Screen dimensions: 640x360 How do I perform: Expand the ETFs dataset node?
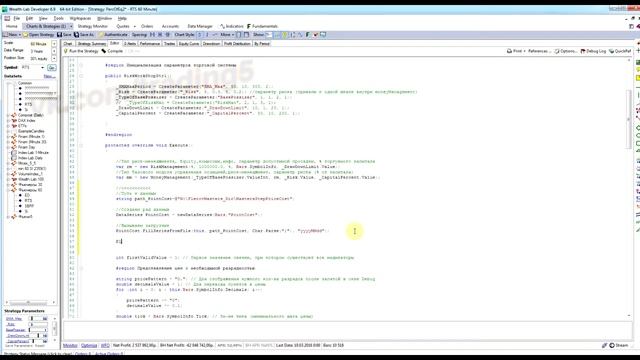pos(8,126)
